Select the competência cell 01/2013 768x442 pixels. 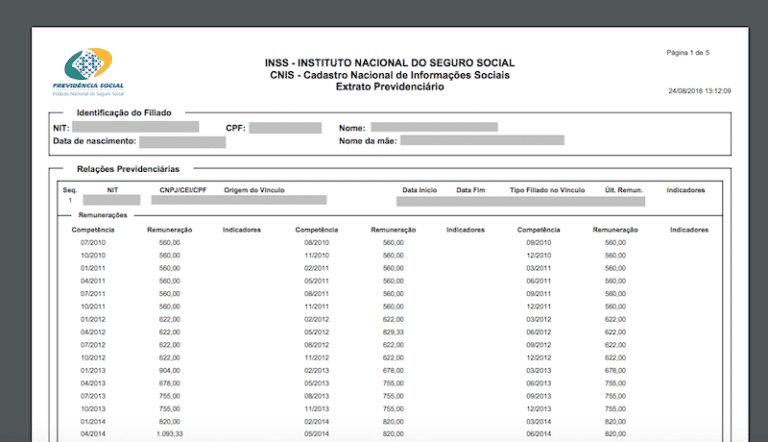pyautogui.click(x=93, y=370)
